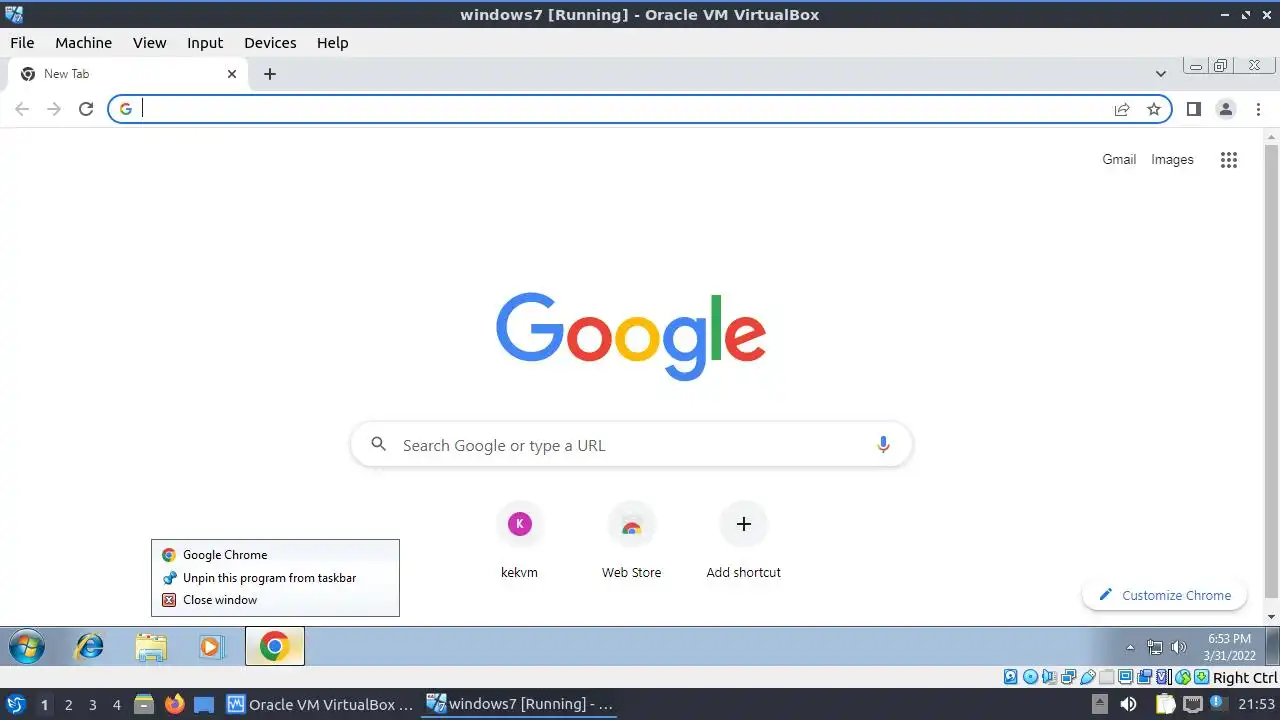Open the kekvm shortcut tile
This screenshot has width=1280, height=720.
click(519, 541)
